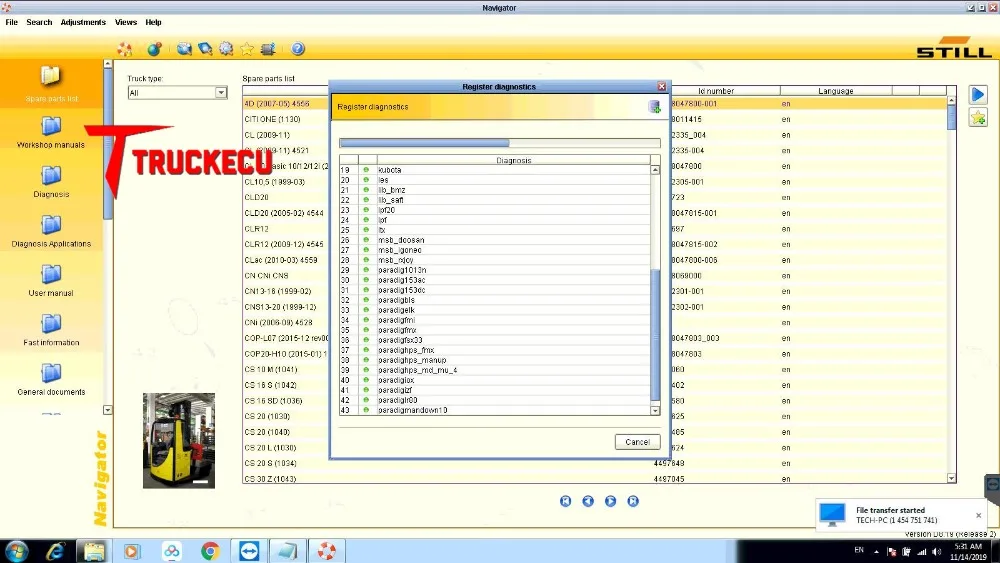Open the Views menu
Screen dimensions: 1000x563
coord(126,22)
